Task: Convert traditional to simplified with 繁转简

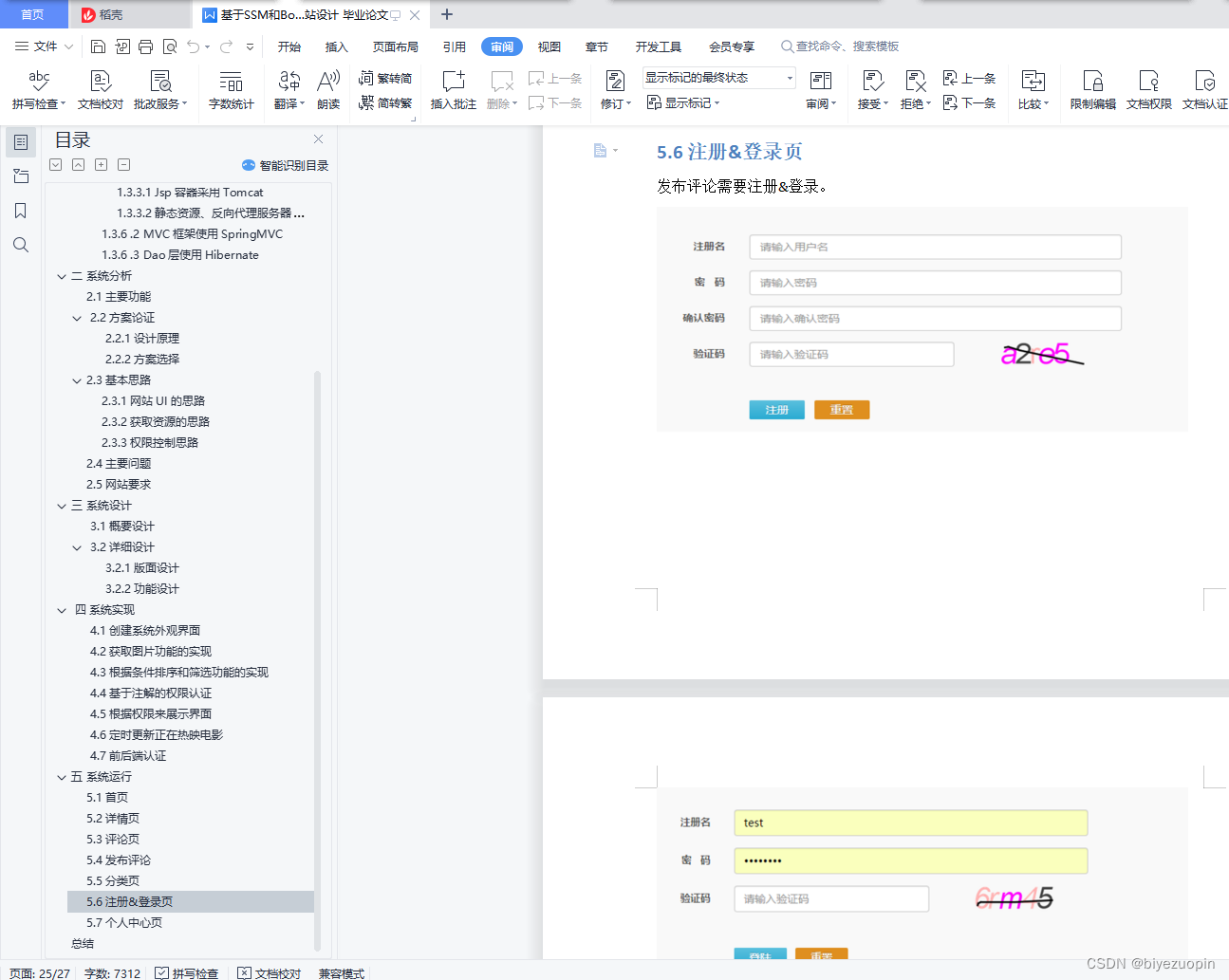Action: (385, 79)
